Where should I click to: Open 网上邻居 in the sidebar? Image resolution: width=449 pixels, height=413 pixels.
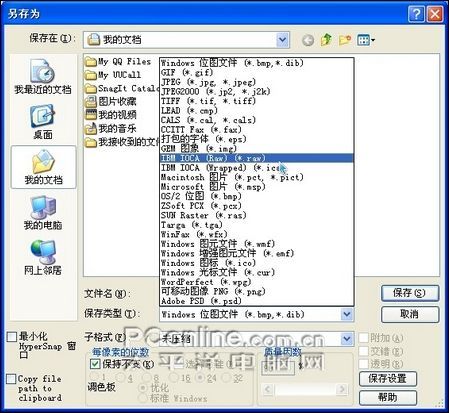(43, 257)
